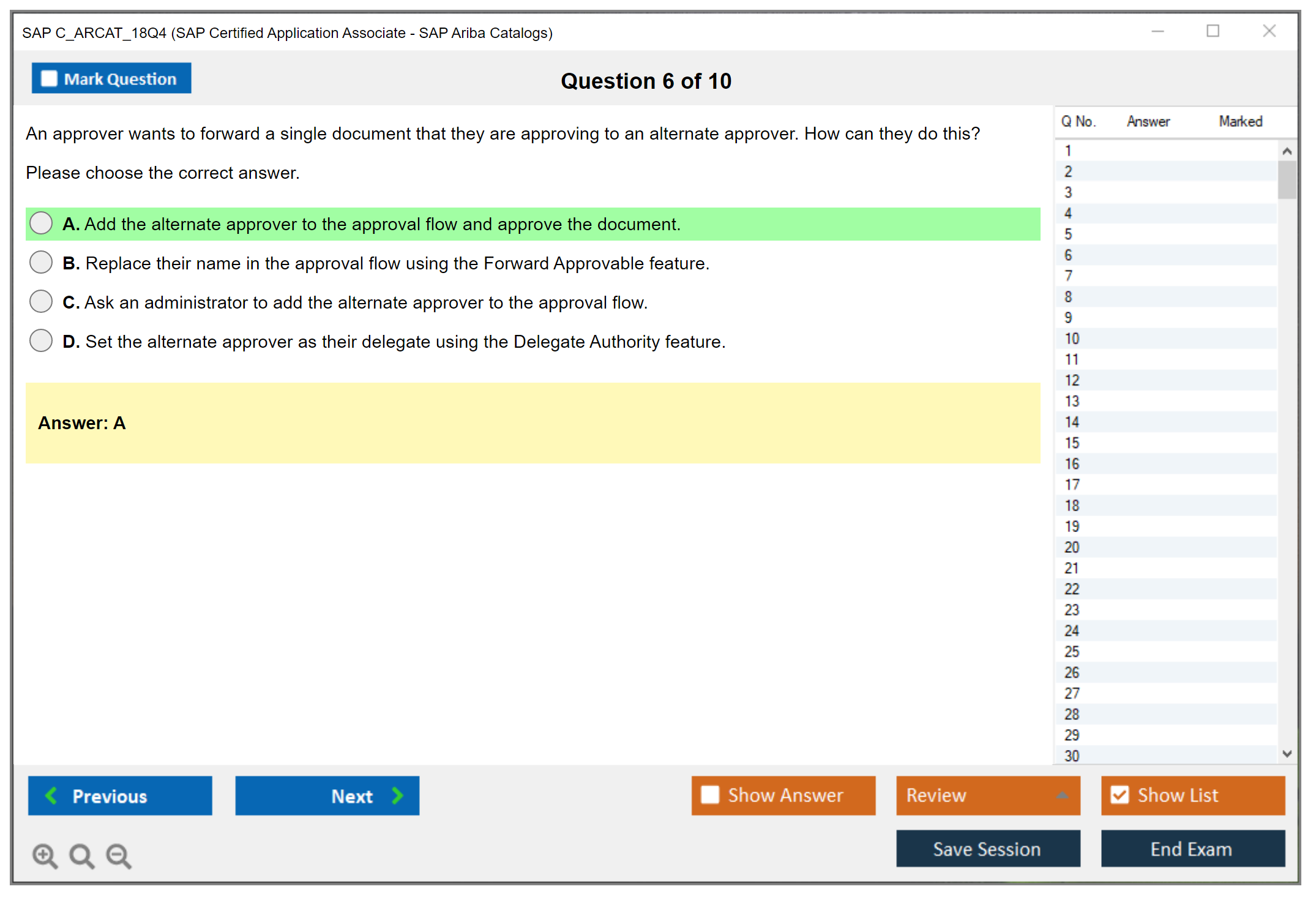Image resolution: width=1316 pixels, height=900 pixels.
Task: Jump to question 22 in the list
Action: [x=1072, y=589]
